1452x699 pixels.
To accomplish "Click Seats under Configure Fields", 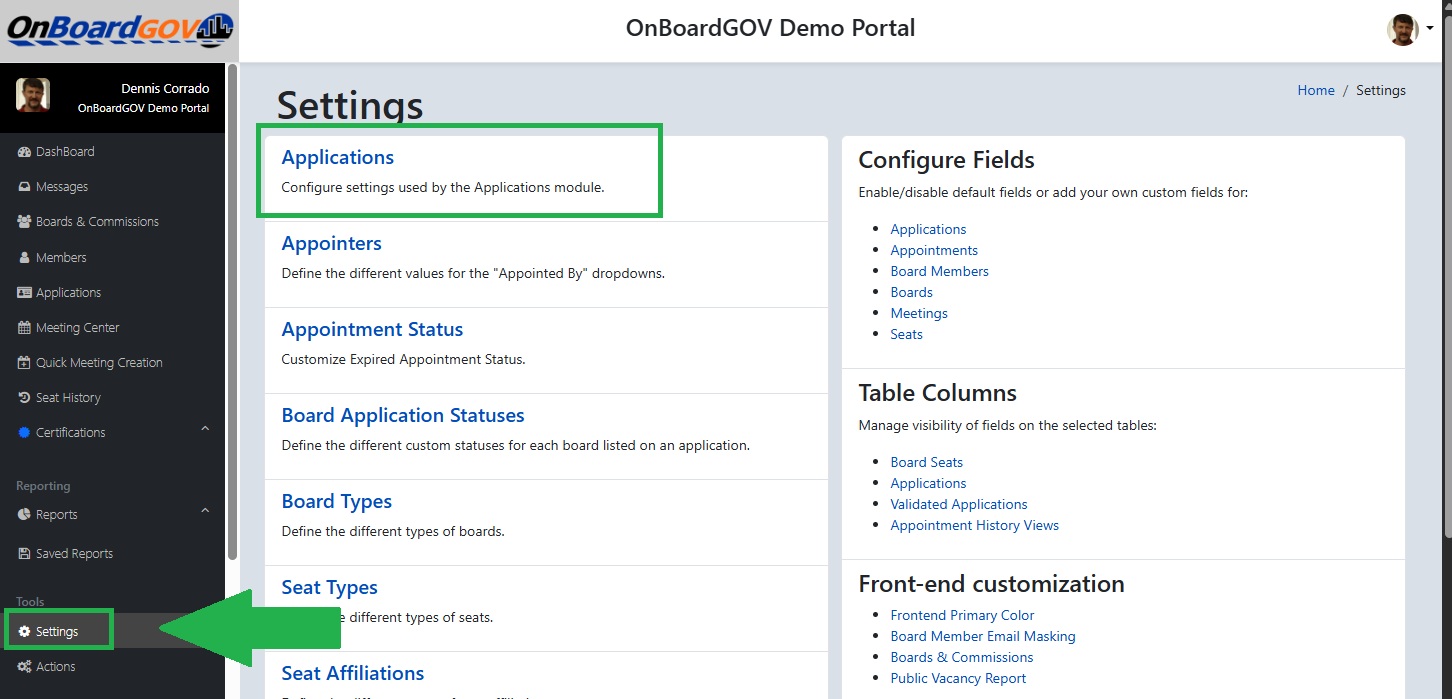I will 907,334.
